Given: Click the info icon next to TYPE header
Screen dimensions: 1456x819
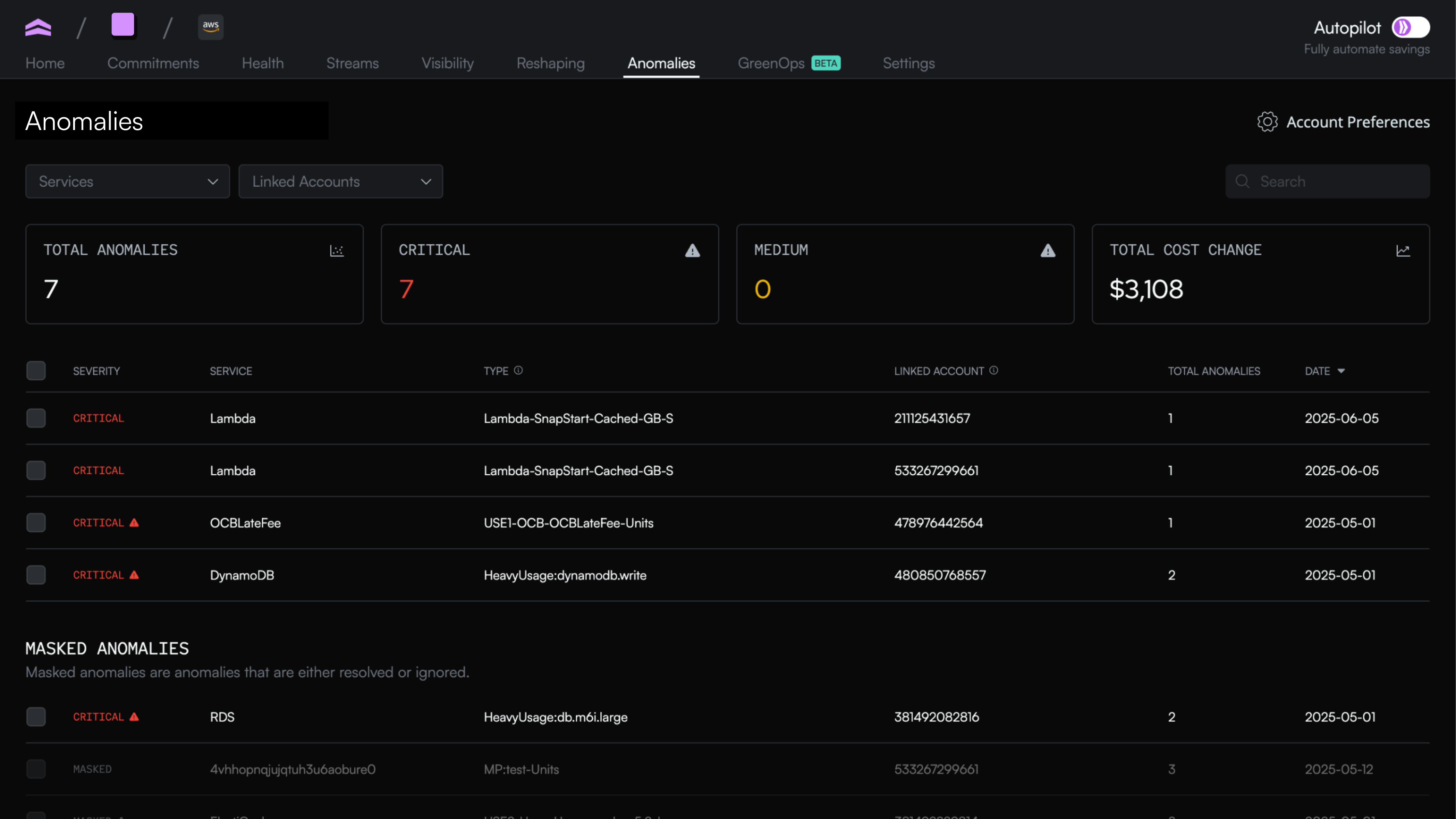Looking at the screenshot, I should (518, 371).
